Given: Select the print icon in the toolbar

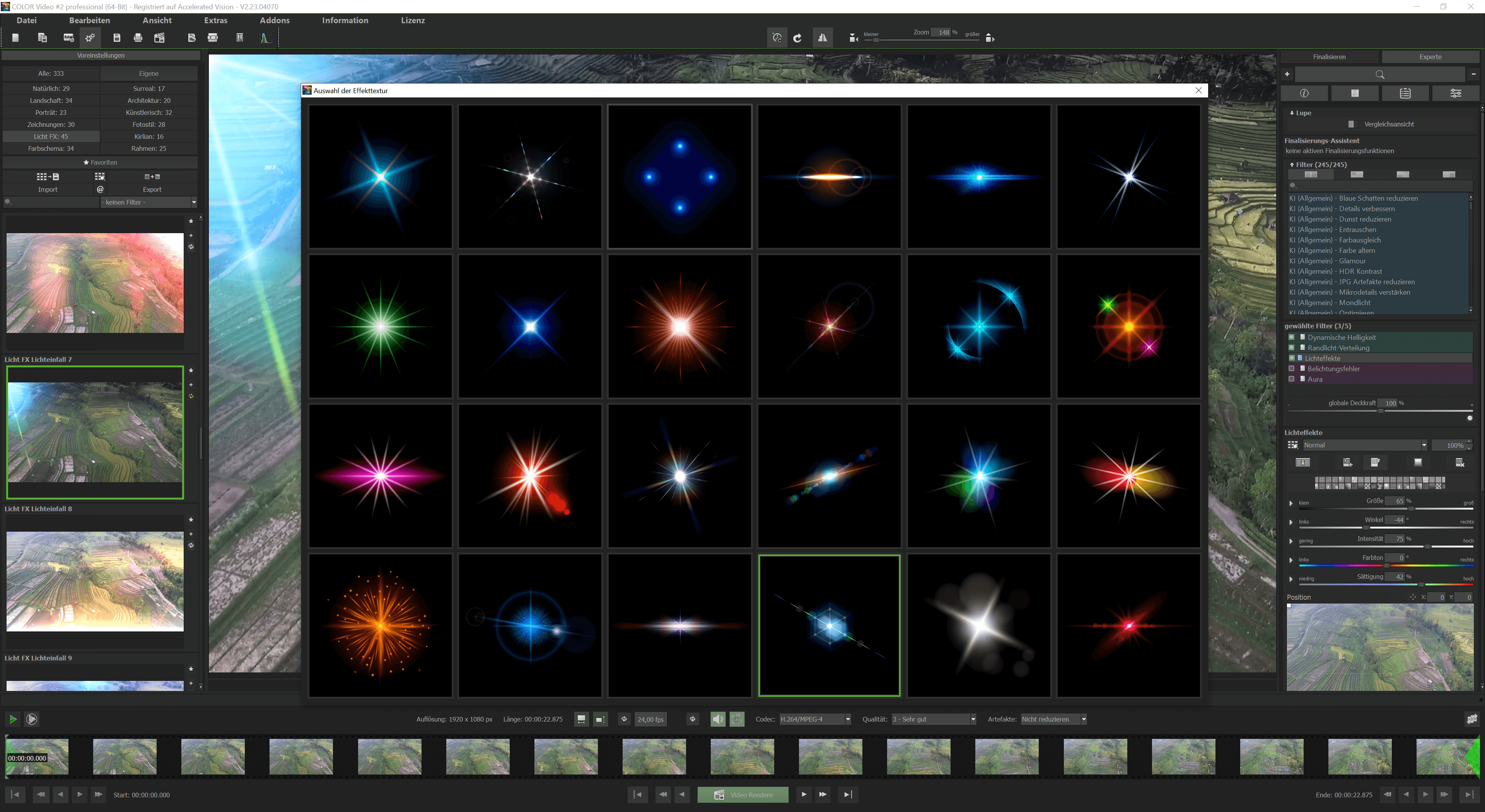Looking at the screenshot, I should tap(138, 38).
